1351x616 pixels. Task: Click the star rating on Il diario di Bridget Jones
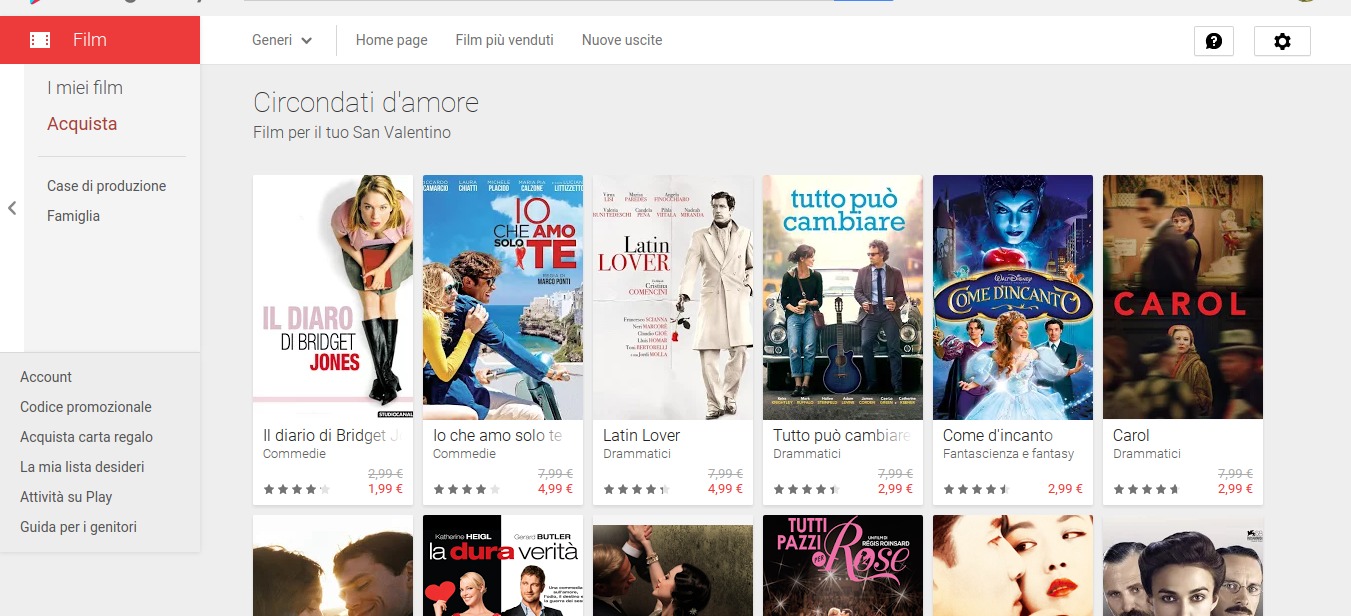tap(296, 490)
